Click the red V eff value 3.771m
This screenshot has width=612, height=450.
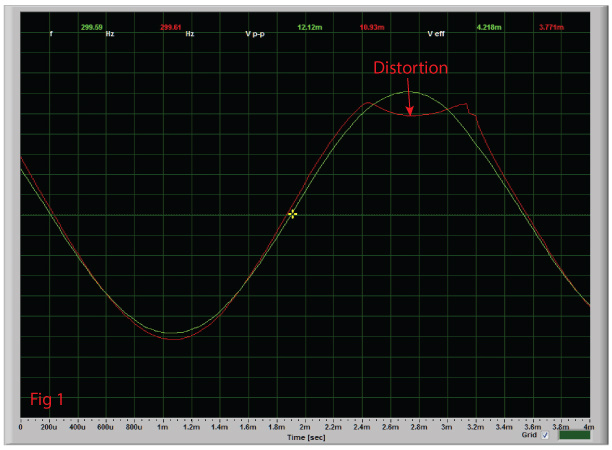552,27
